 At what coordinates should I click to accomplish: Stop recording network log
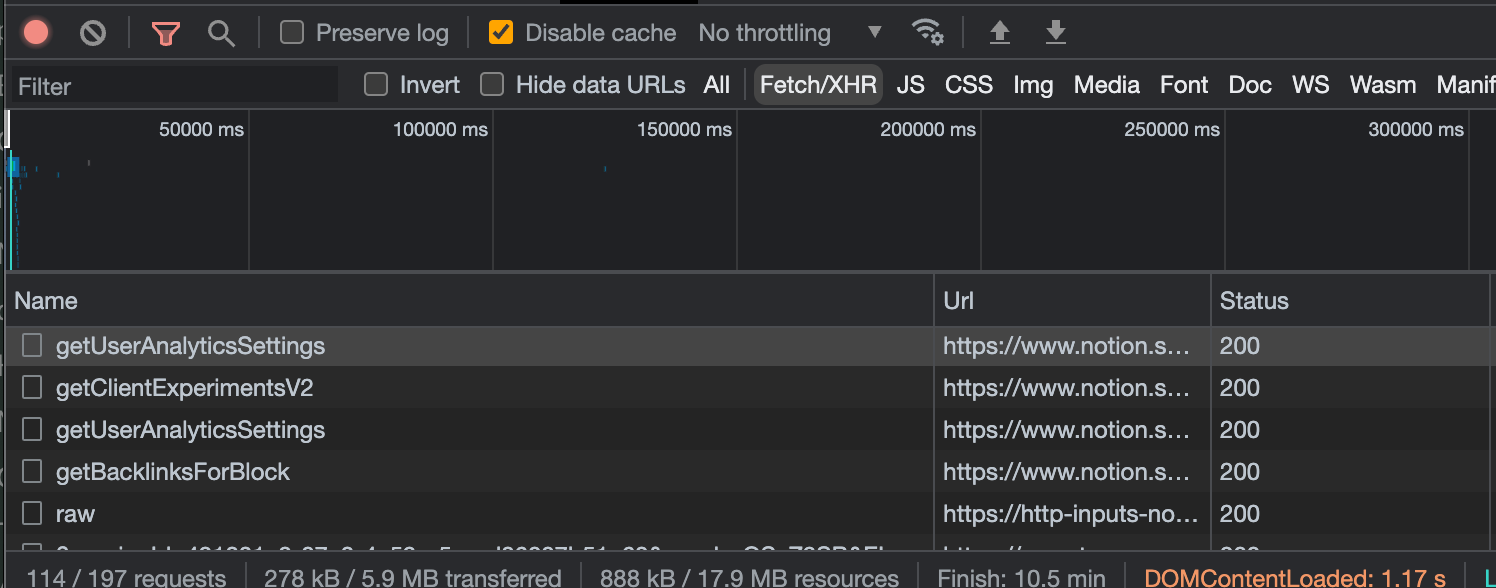36,33
